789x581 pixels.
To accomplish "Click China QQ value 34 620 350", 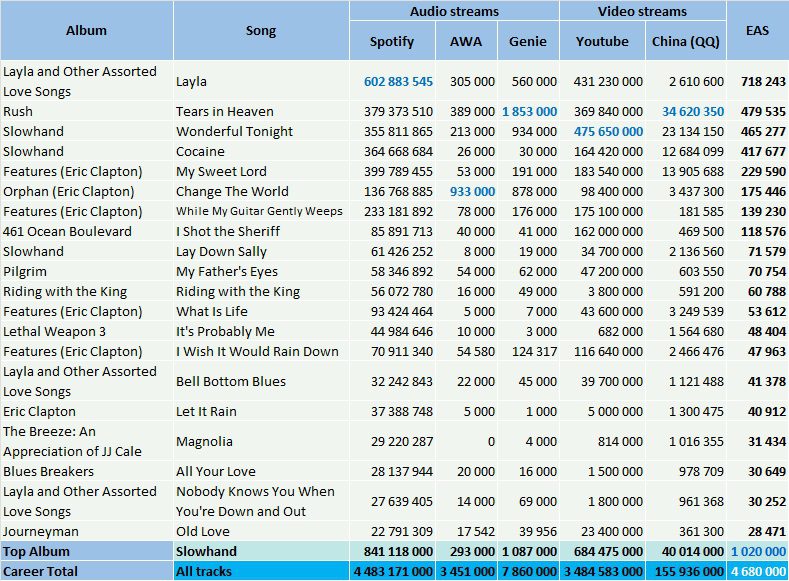I will (x=693, y=111).
